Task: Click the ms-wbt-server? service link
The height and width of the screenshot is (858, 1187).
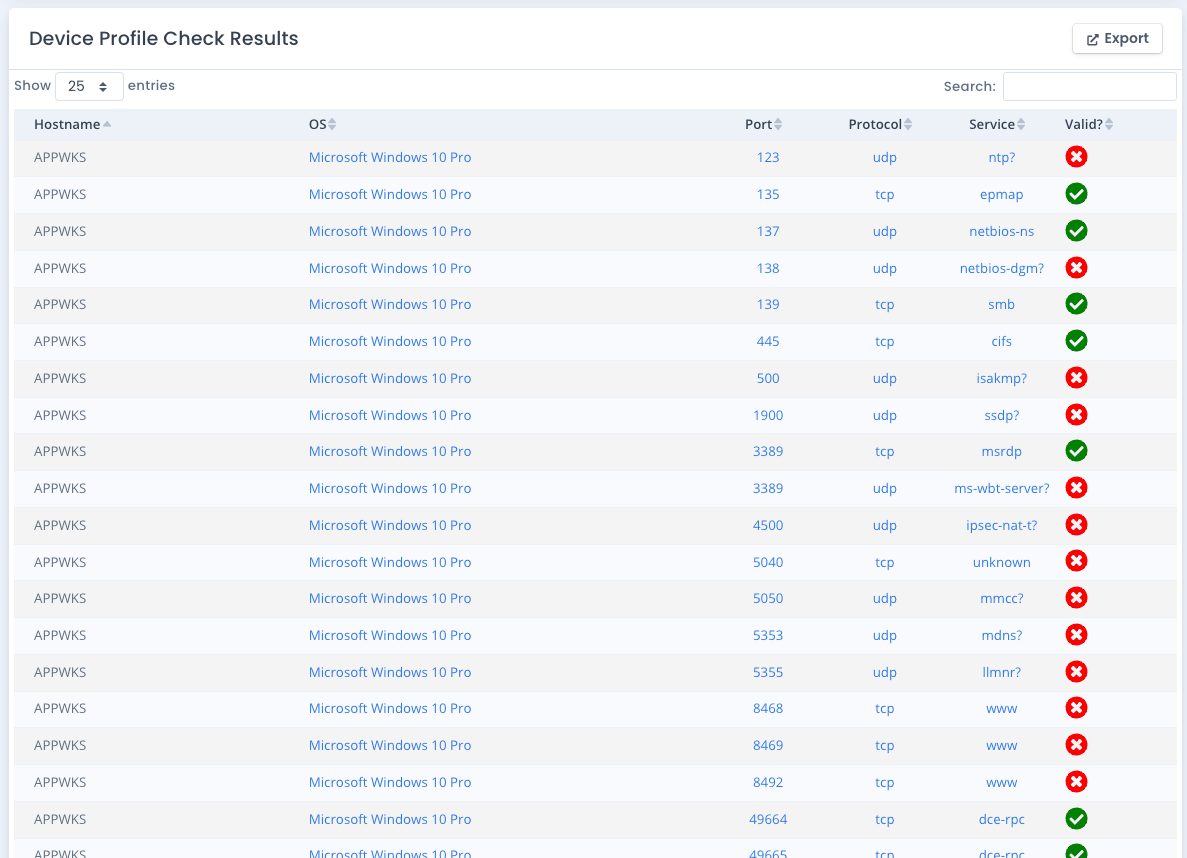Action: tap(1001, 488)
